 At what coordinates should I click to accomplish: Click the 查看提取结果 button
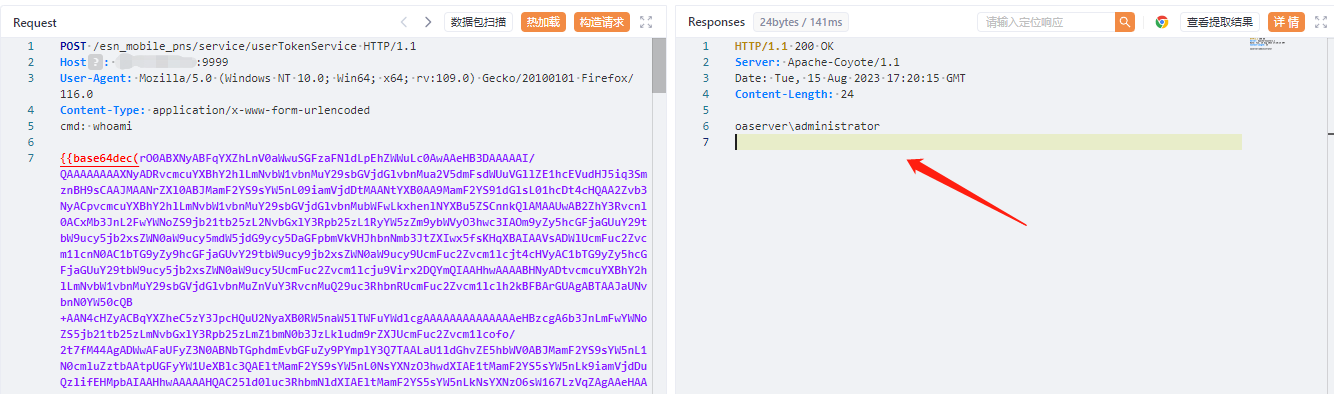1219,22
